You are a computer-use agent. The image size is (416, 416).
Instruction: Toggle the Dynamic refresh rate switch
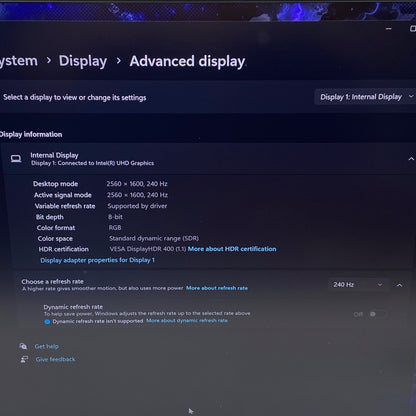[377, 314]
